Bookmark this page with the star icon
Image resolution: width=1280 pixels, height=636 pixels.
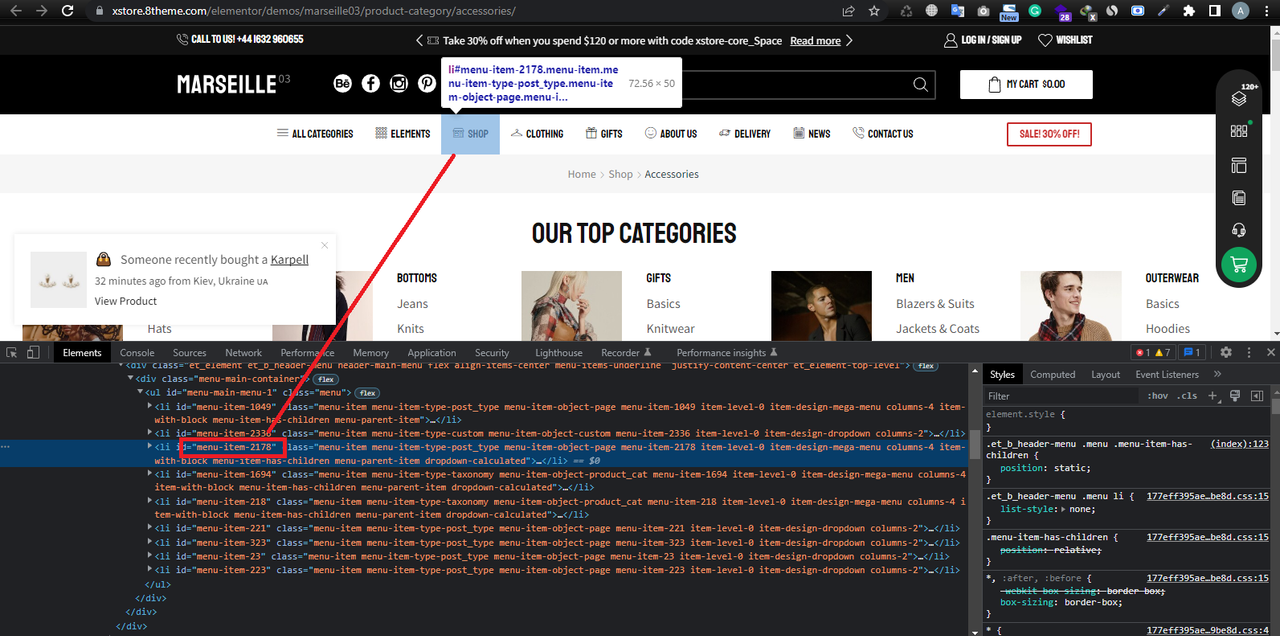click(x=874, y=11)
